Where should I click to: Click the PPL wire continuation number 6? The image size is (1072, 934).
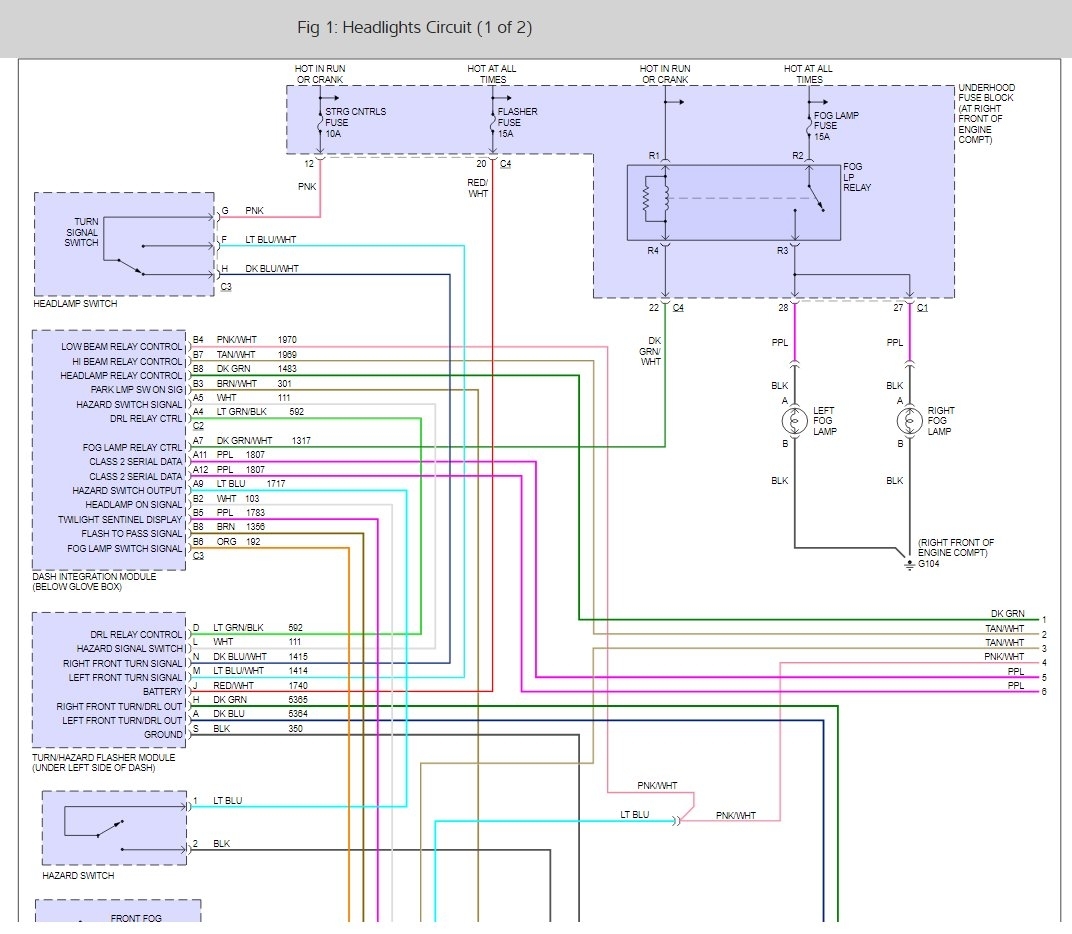1044,692
